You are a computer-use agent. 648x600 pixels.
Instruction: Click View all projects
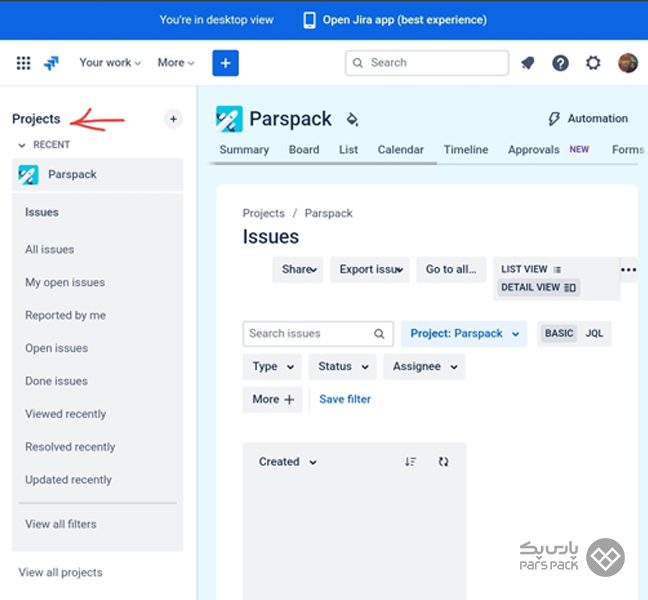tap(61, 572)
